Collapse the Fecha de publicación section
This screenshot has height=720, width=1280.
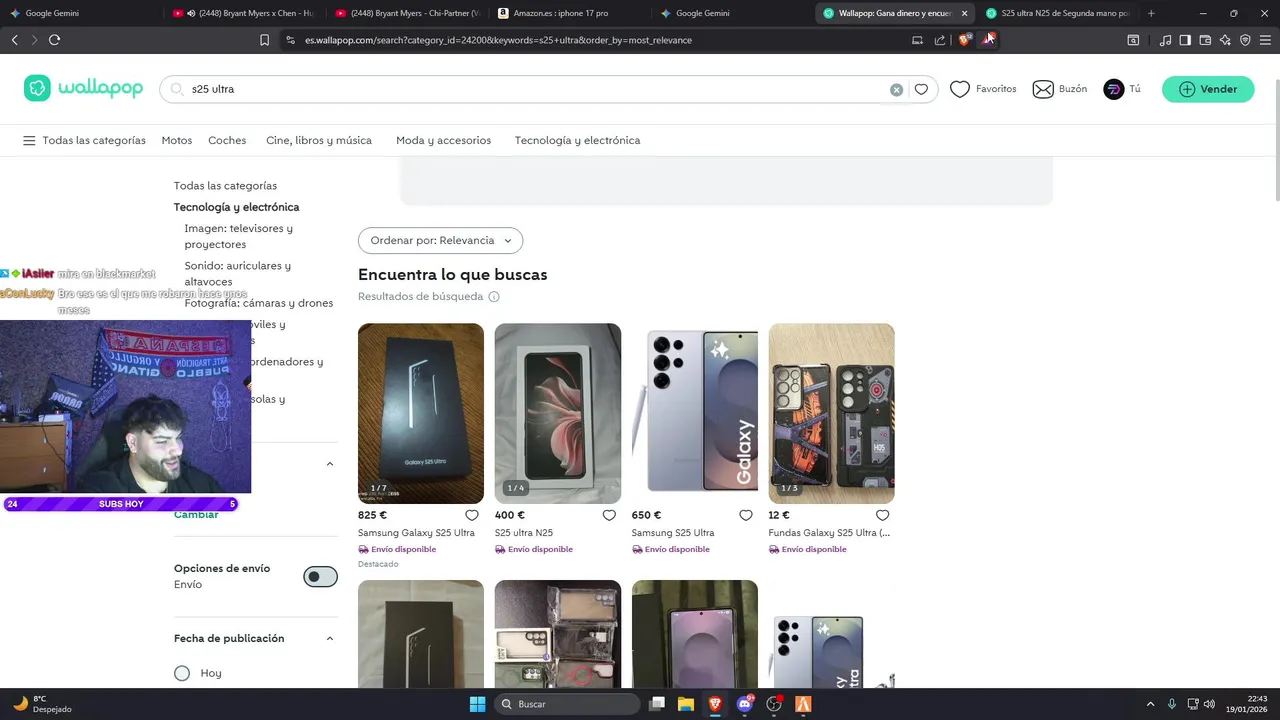(330, 638)
